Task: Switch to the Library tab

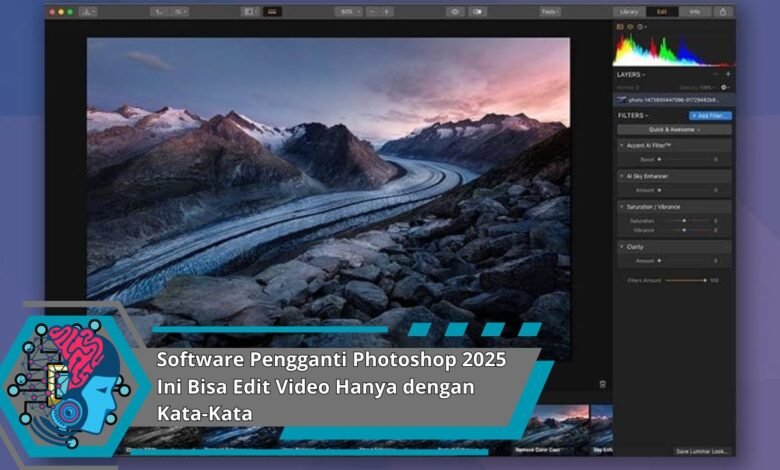Action: pos(629,12)
